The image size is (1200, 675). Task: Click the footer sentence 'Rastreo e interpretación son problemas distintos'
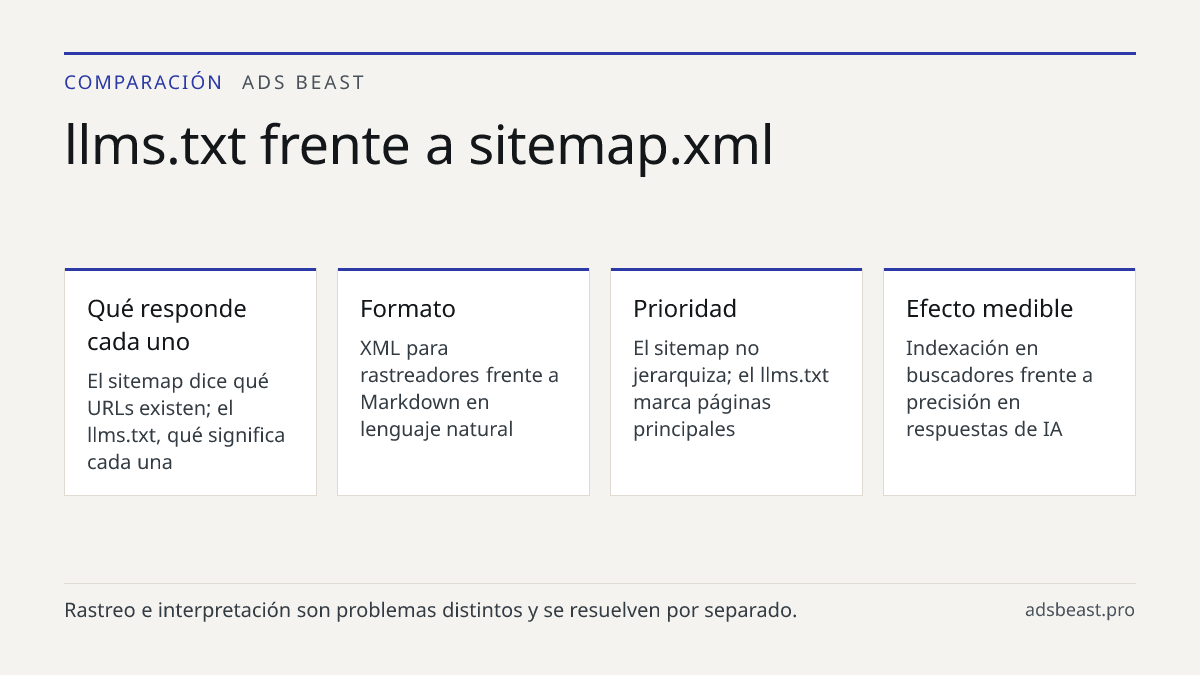point(430,610)
